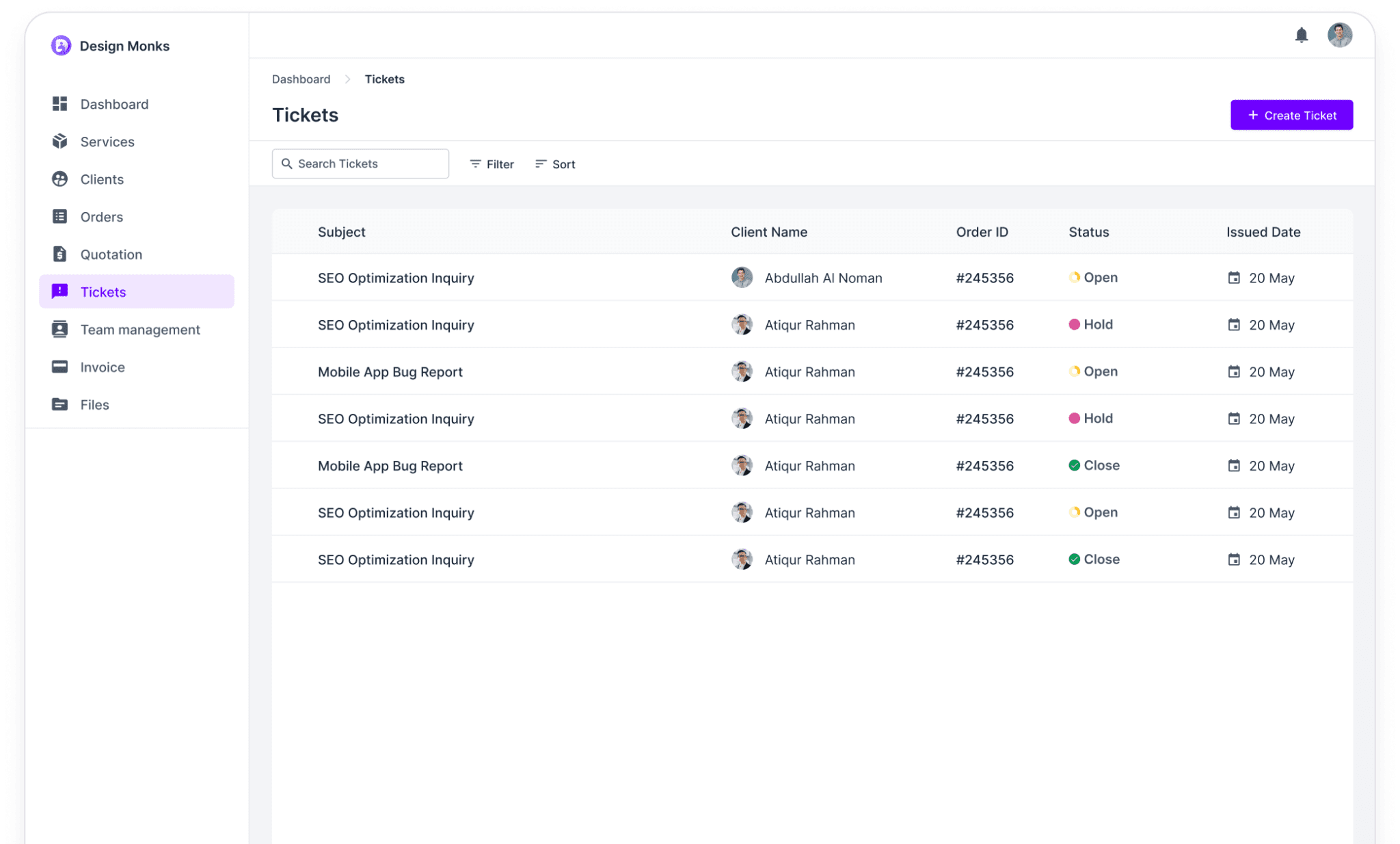
Task: Click the Dashboard grid icon in sidebar
Action: (60, 104)
